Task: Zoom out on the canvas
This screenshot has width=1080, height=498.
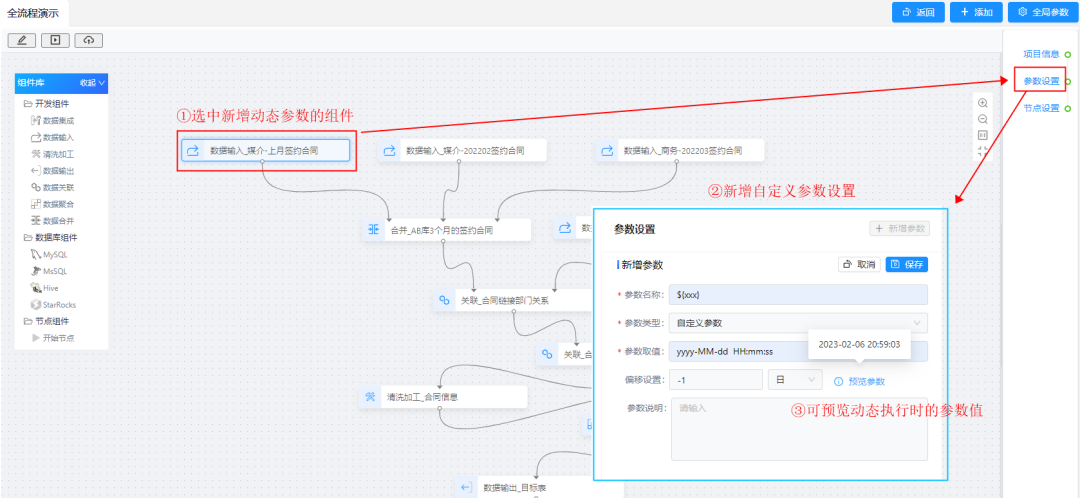Action: pyautogui.click(x=982, y=119)
